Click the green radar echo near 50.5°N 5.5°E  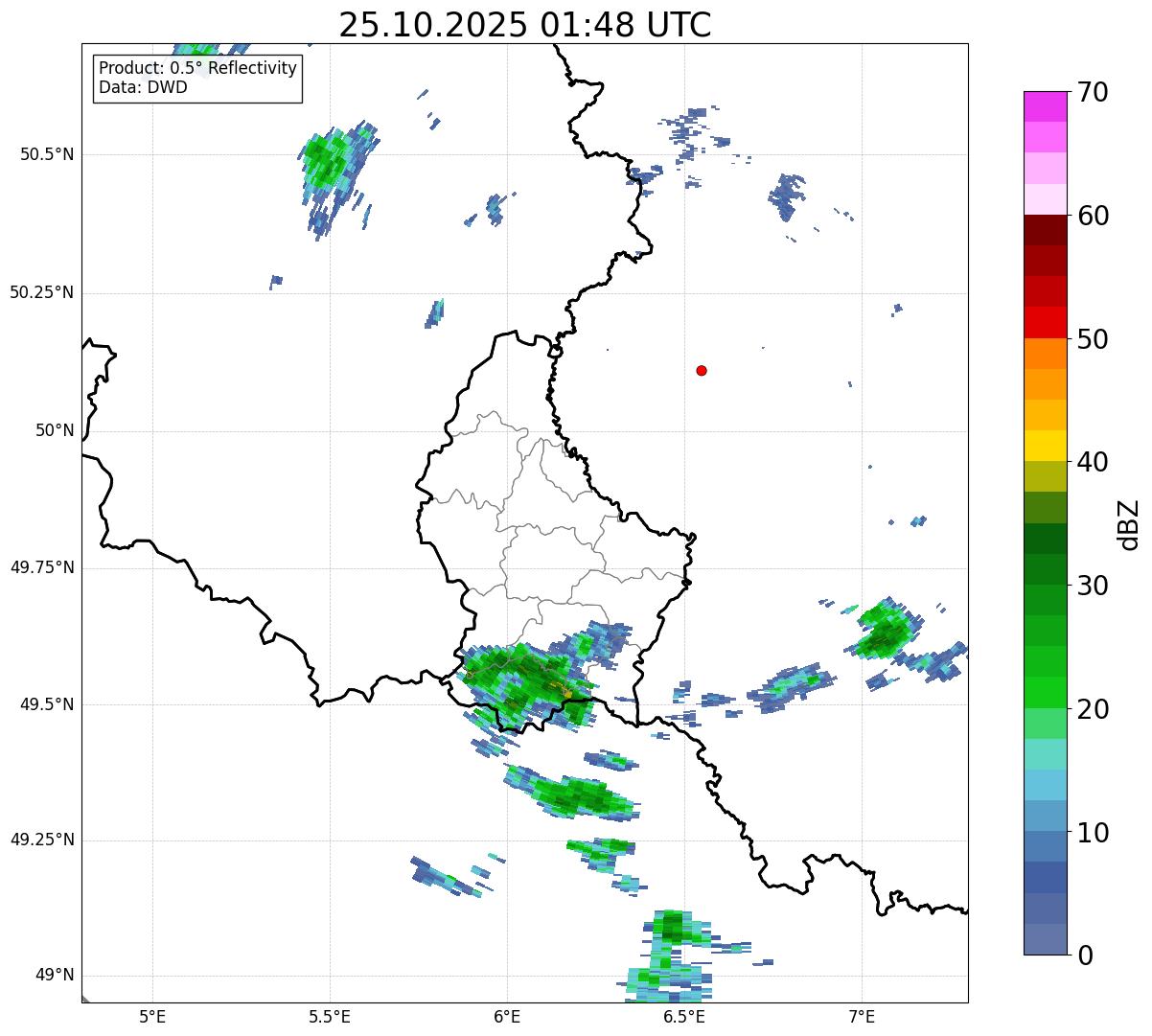coord(331,165)
